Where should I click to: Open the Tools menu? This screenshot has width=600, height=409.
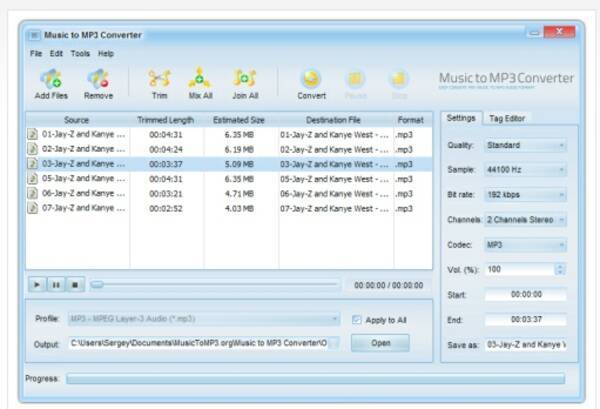click(80, 53)
